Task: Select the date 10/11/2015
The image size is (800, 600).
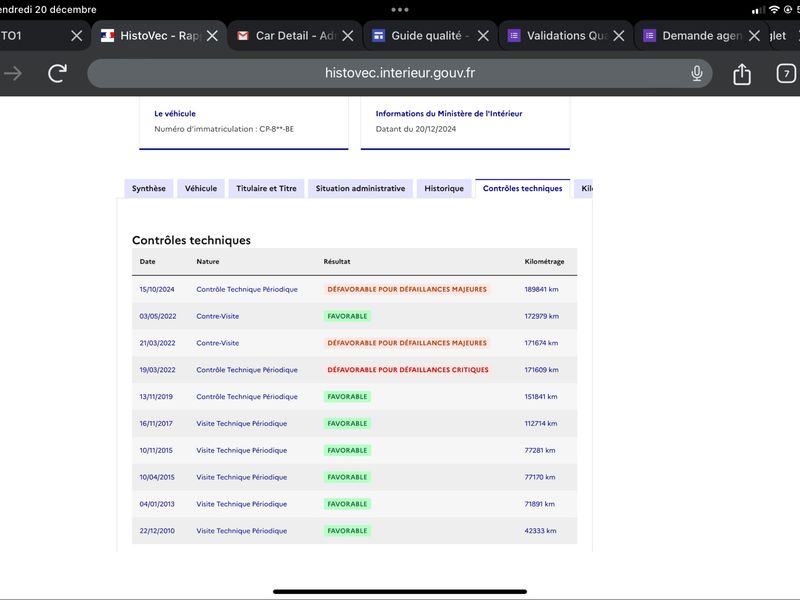Action: pyautogui.click(x=156, y=451)
